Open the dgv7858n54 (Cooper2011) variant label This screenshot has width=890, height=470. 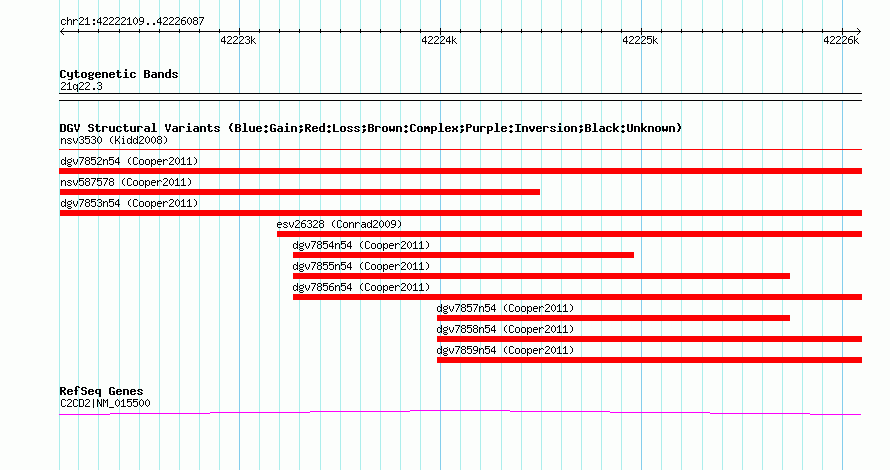(x=506, y=329)
